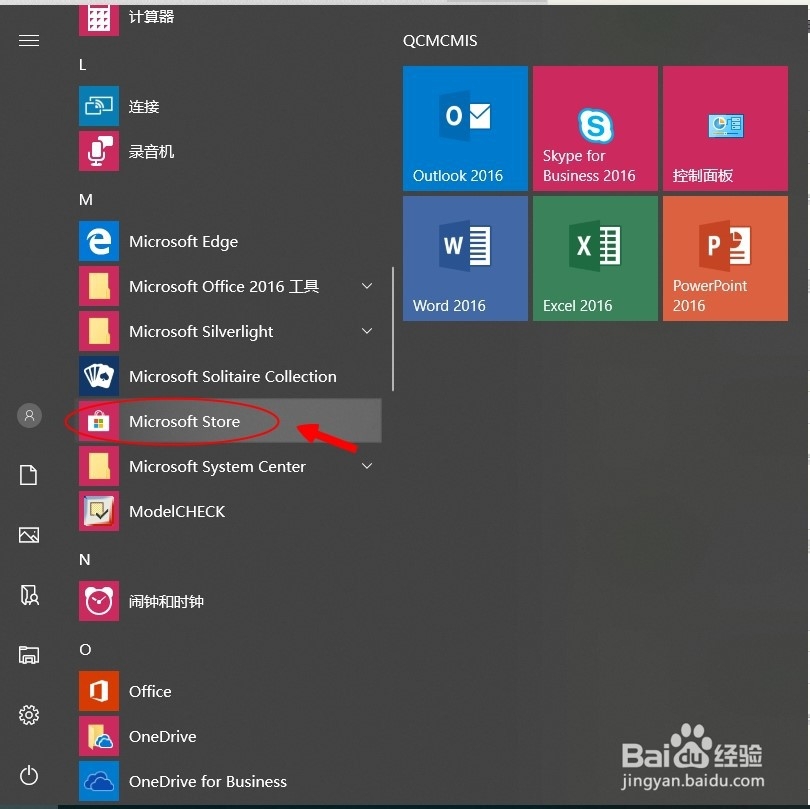810x809 pixels.
Task: Open the Connect (连接) app icon
Action: click(x=99, y=106)
